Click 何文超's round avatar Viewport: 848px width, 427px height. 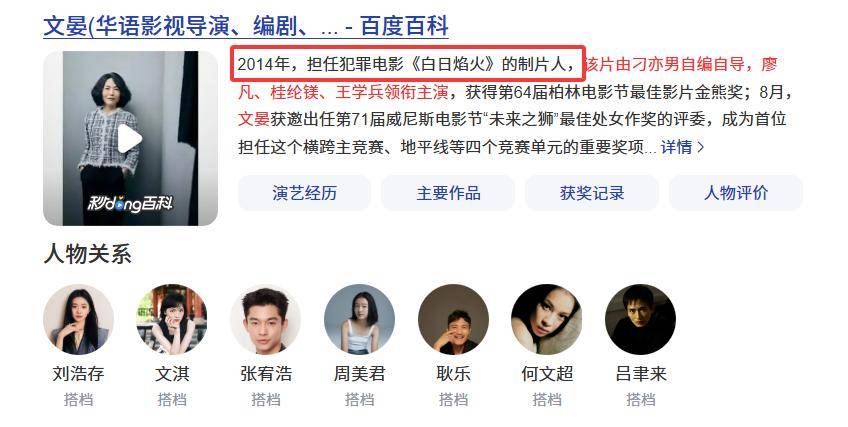point(547,319)
